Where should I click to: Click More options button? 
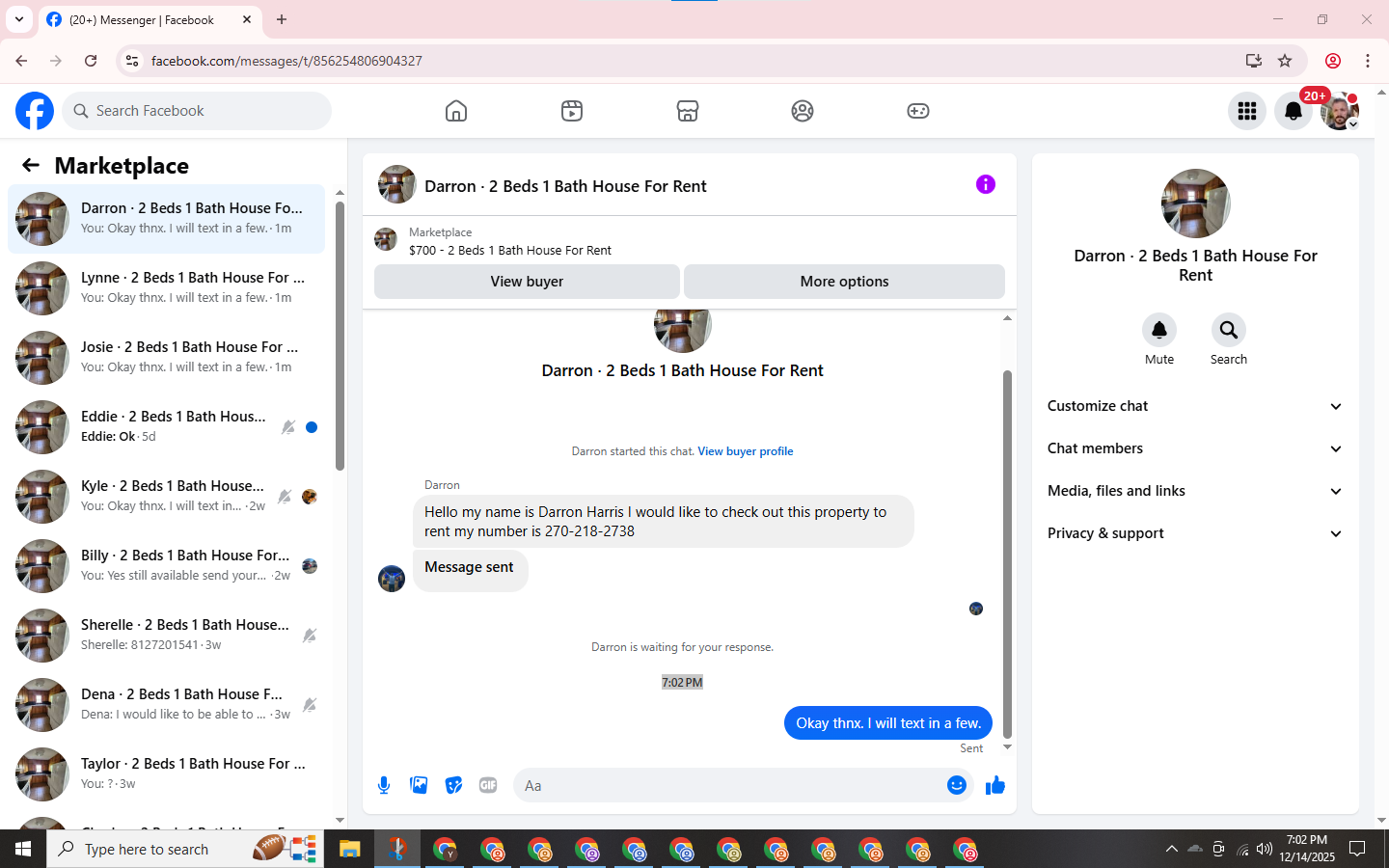[x=844, y=282]
